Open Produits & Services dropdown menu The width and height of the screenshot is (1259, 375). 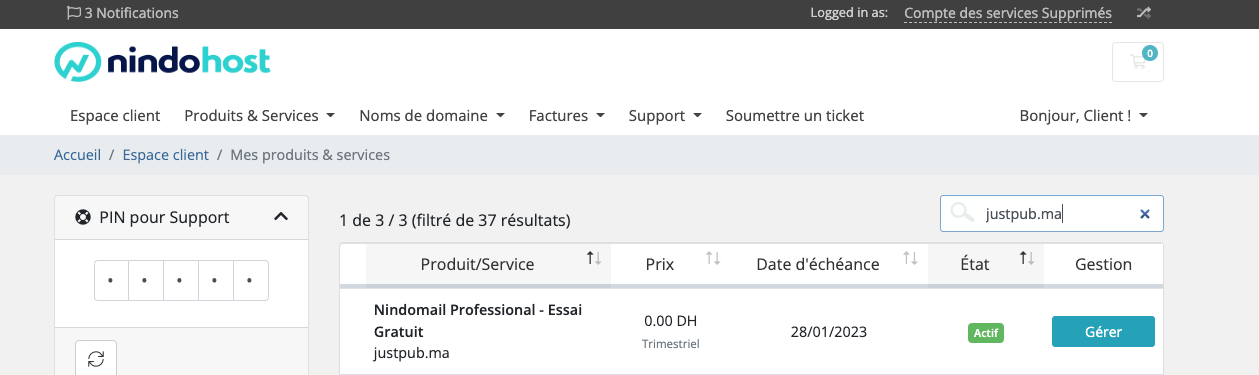point(259,116)
